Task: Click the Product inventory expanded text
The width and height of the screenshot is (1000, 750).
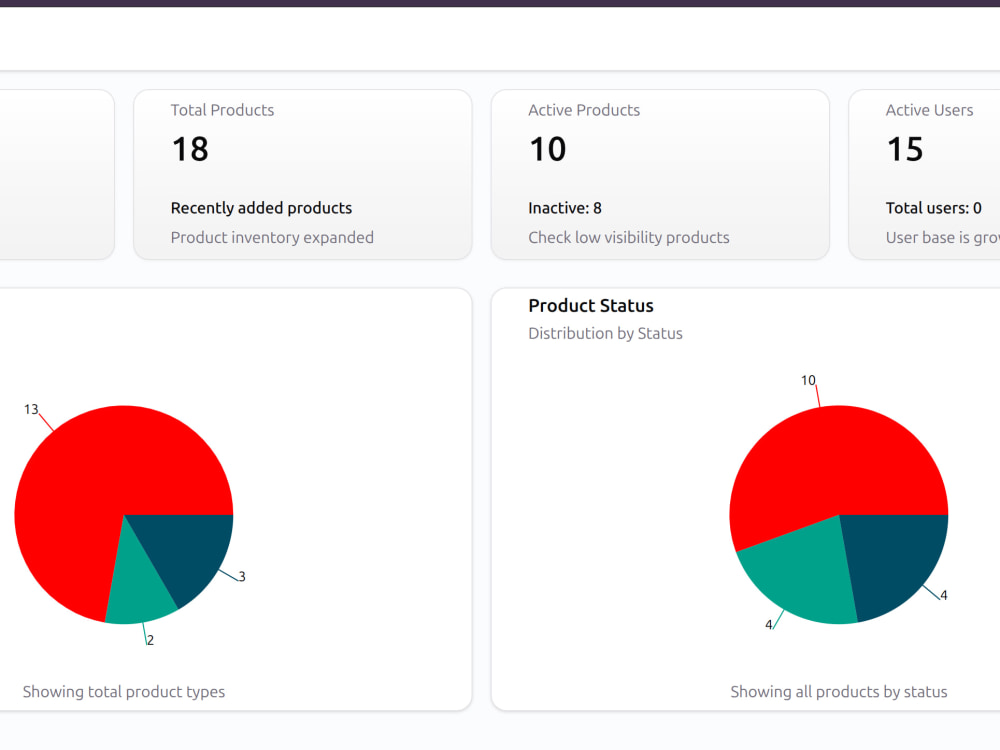Action: (x=272, y=237)
